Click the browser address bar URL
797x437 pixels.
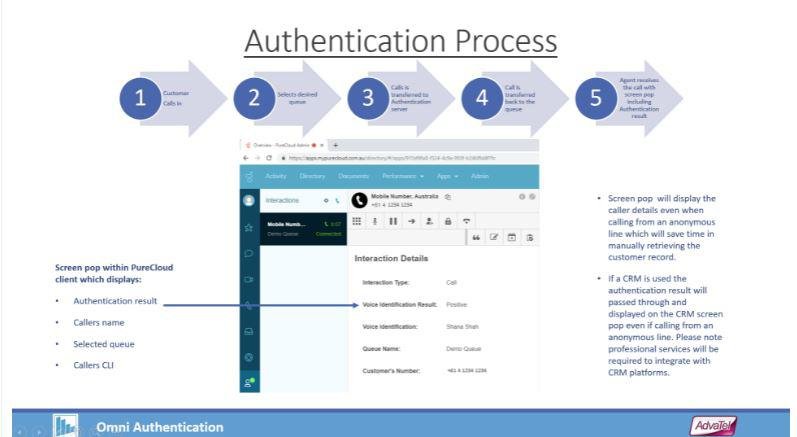391,158
